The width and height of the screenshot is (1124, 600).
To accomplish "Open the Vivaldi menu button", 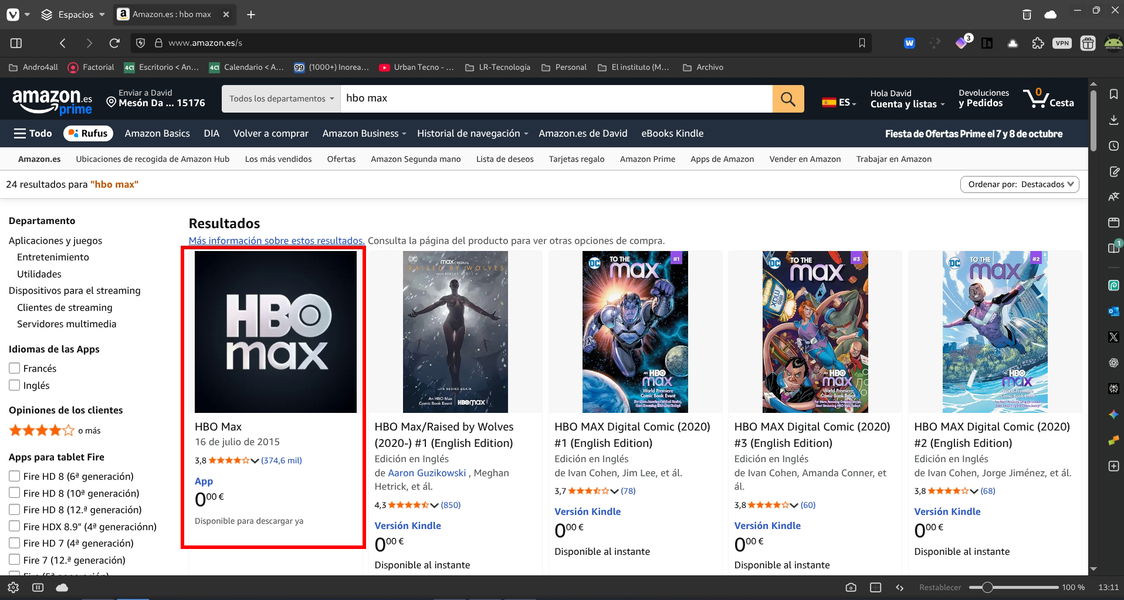I will point(13,14).
